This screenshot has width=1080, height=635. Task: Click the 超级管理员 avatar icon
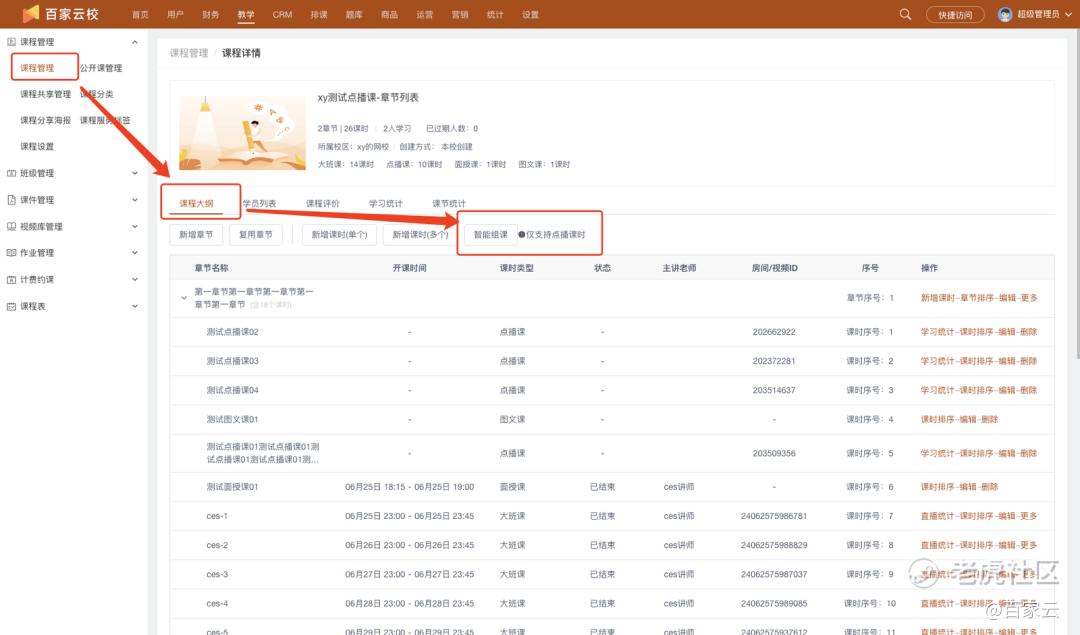(1005, 15)
